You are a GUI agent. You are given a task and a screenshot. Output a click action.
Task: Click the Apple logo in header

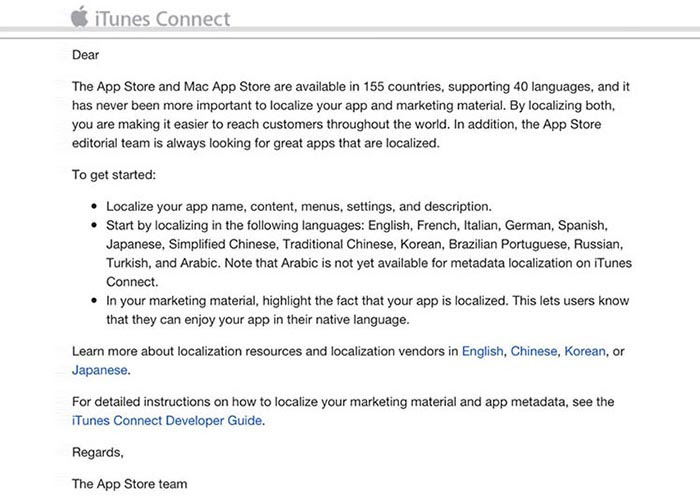coord(79,17)
